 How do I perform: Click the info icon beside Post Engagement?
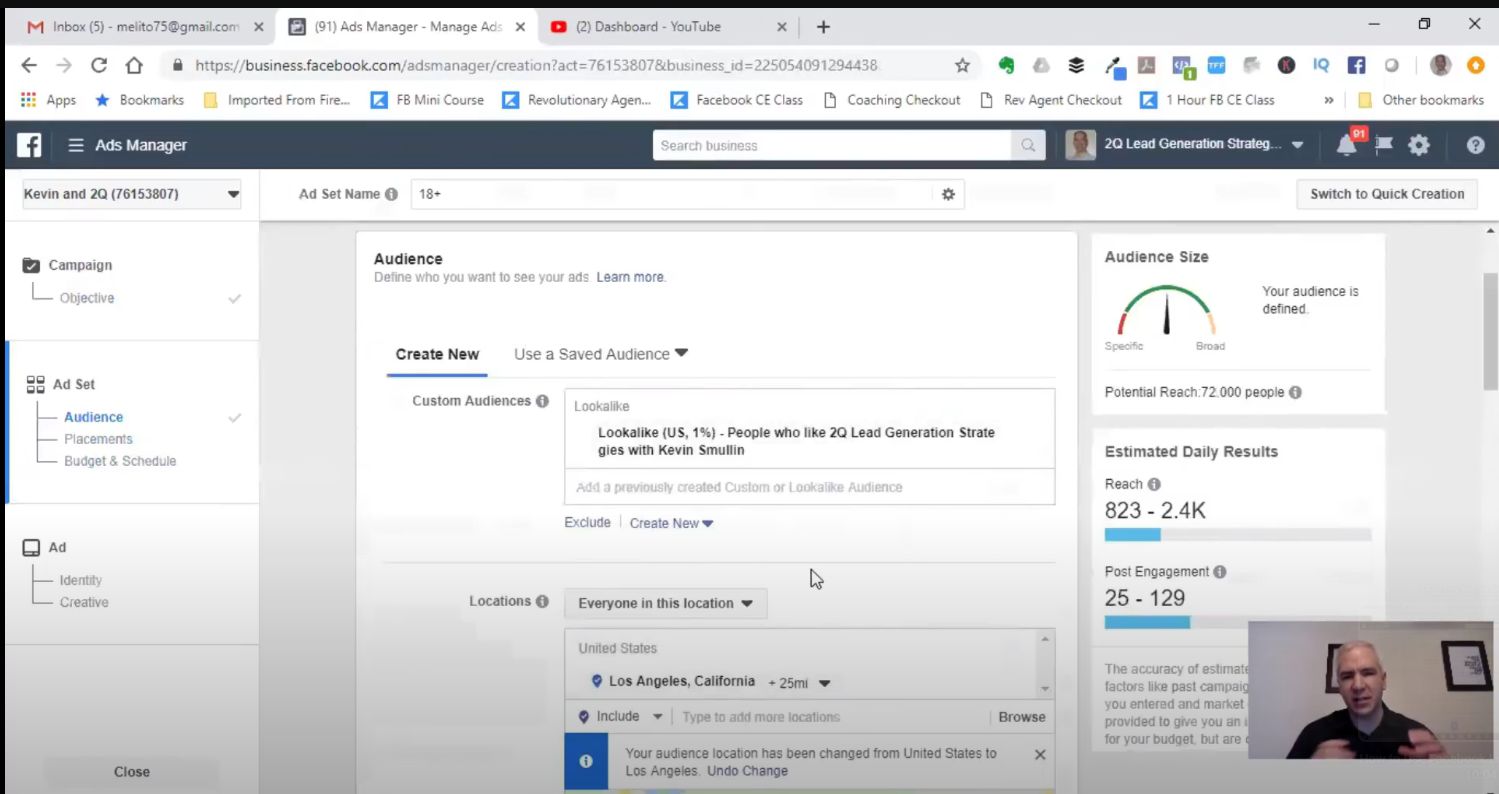pyautogui.click(x=1220, y=572)
